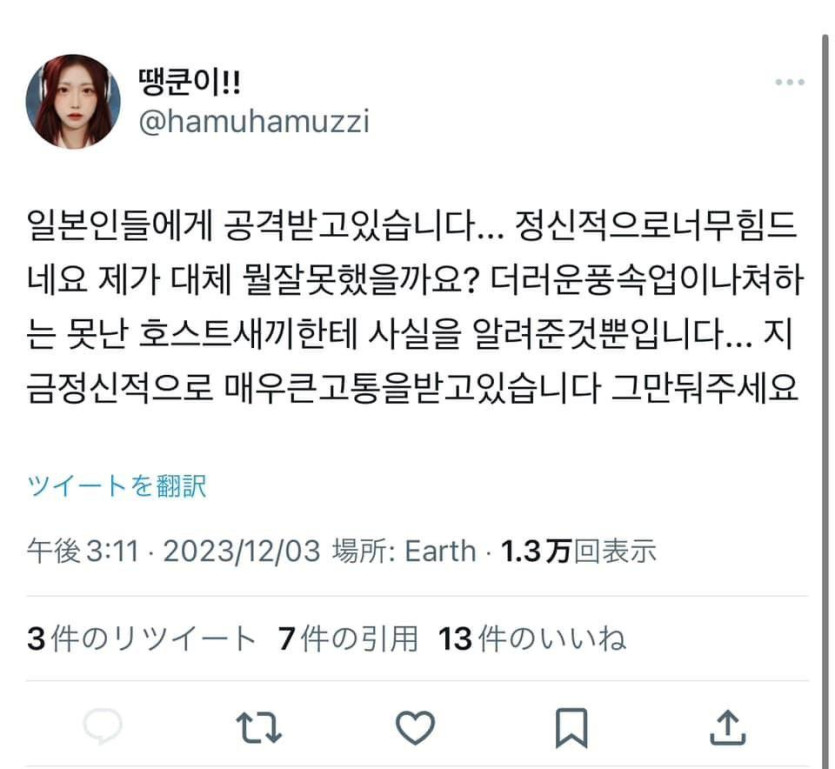Click the reply speech bubble icon
Viewport: 835px width, 769px height.
click(x=103, y=726)
